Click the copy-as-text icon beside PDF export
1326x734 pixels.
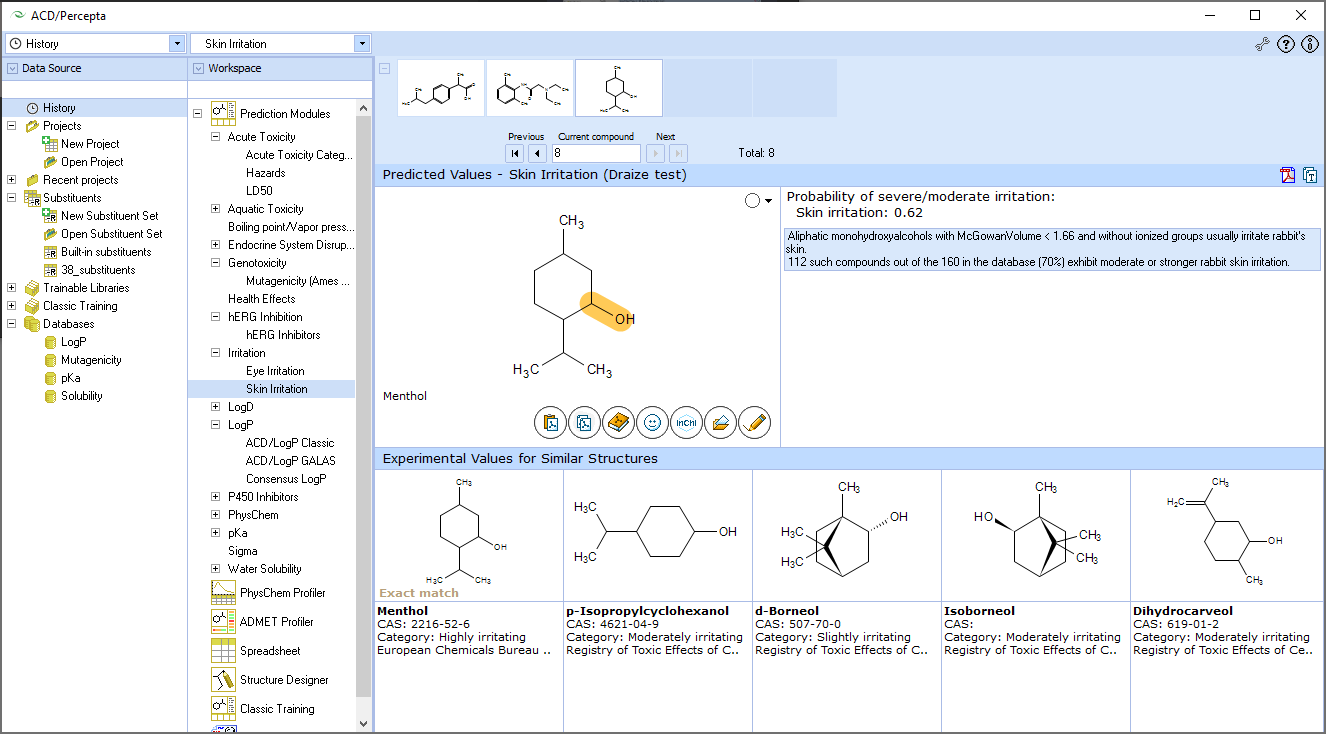pyautogui.click(x=1311, y=175)
